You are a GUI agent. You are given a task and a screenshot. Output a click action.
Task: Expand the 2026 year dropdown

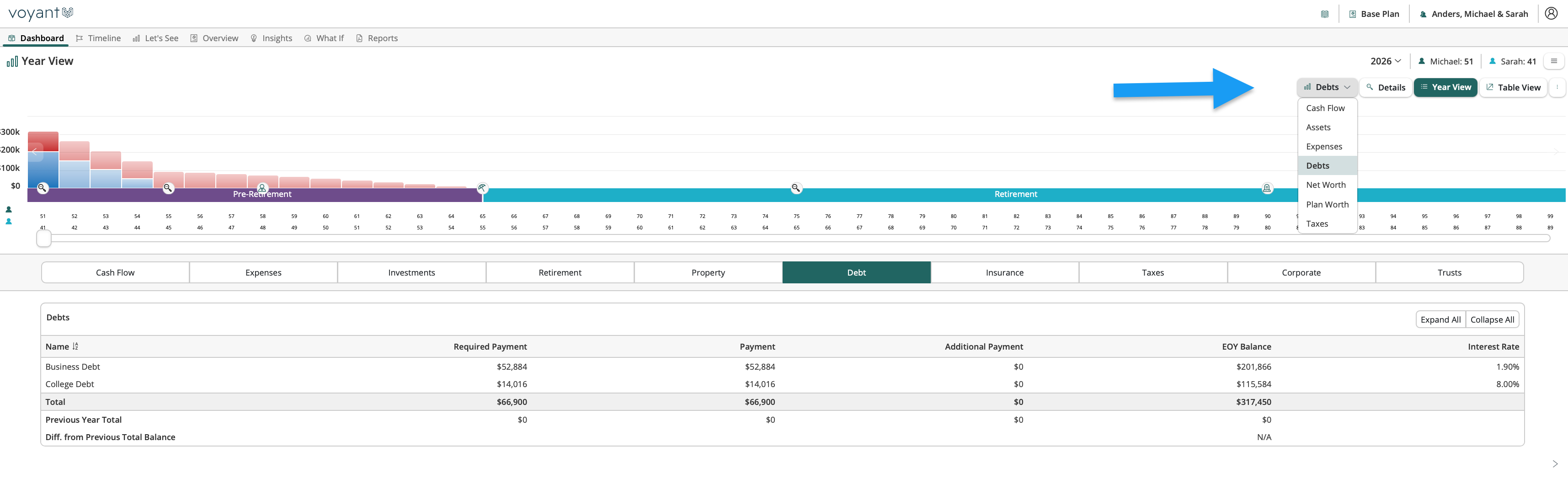point(1386,61)
